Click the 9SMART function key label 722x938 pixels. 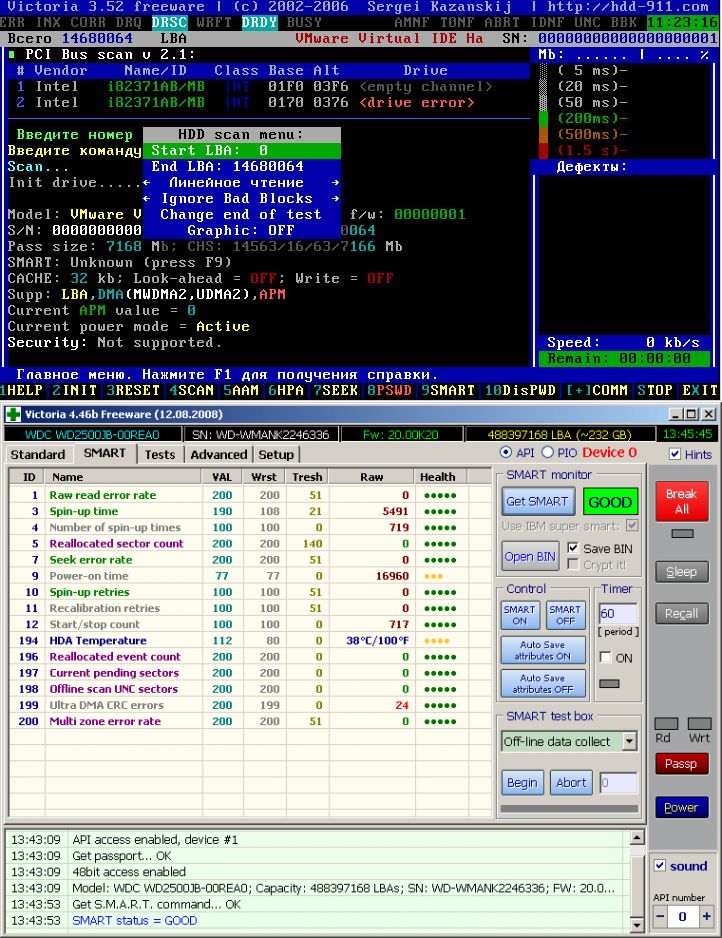[448, 390]
